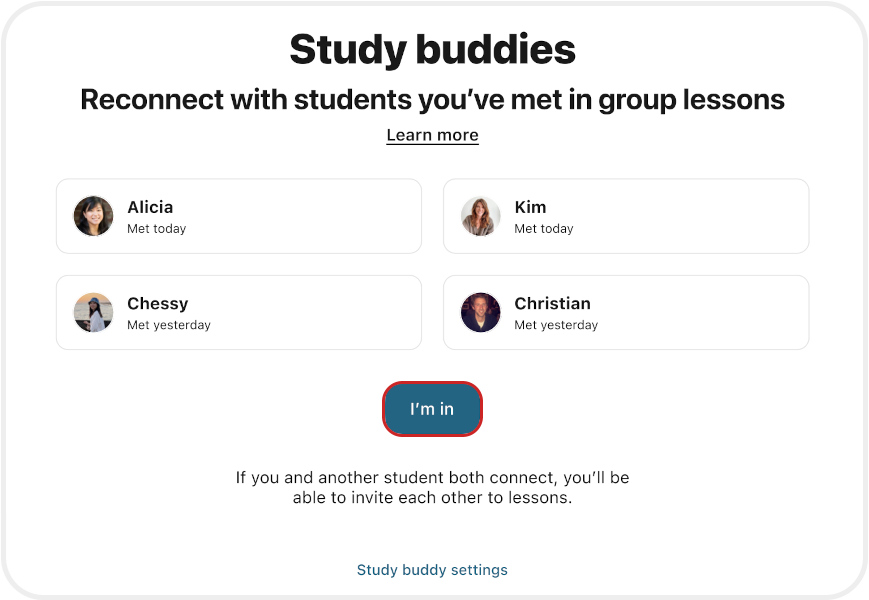Screen dimensions: 869x600
Task: Click the "Reconnect with students" subtitle
Action: click(x=432, y=100)
